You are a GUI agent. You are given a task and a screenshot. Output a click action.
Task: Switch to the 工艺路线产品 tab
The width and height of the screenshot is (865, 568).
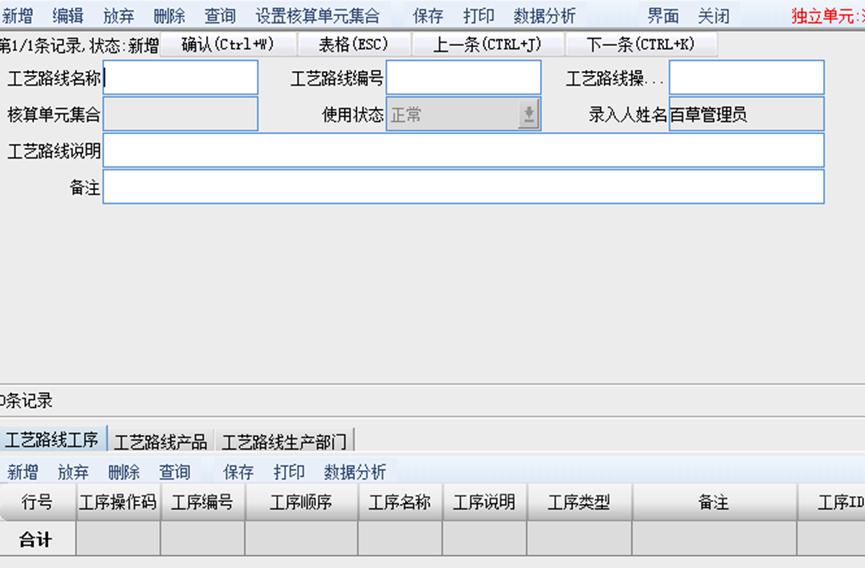tap(161, 441)
